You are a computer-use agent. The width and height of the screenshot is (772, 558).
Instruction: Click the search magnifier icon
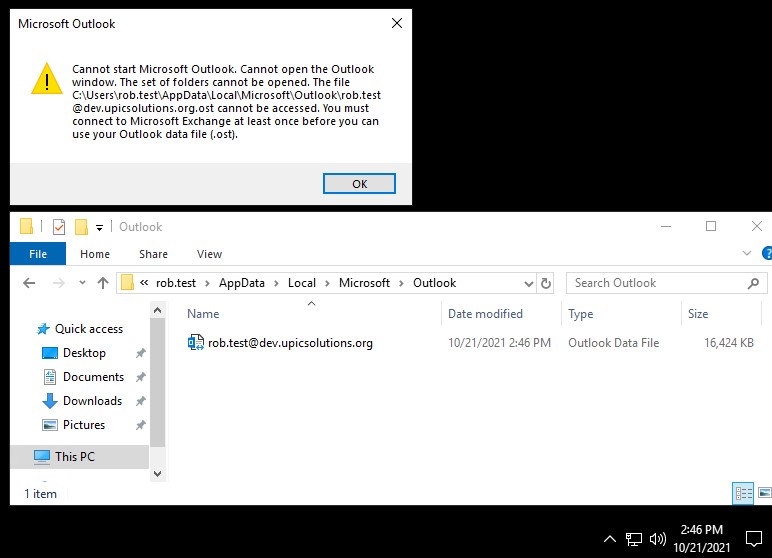(753, 283)
